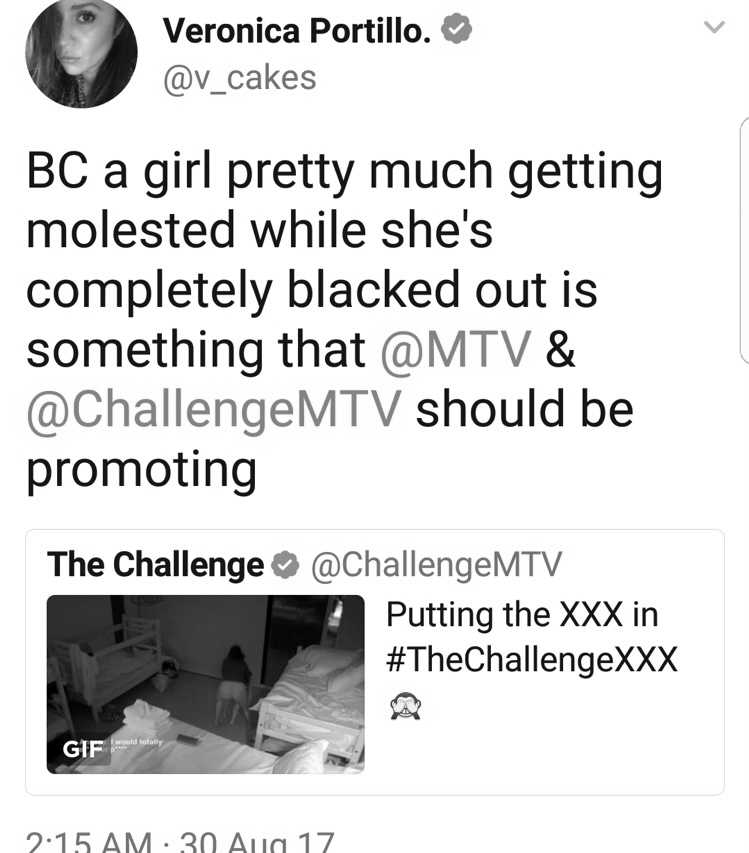Click the word promoting in the tweet
Image resolution: width=749 pixels, height=853 pixels.
click(141, 470)
